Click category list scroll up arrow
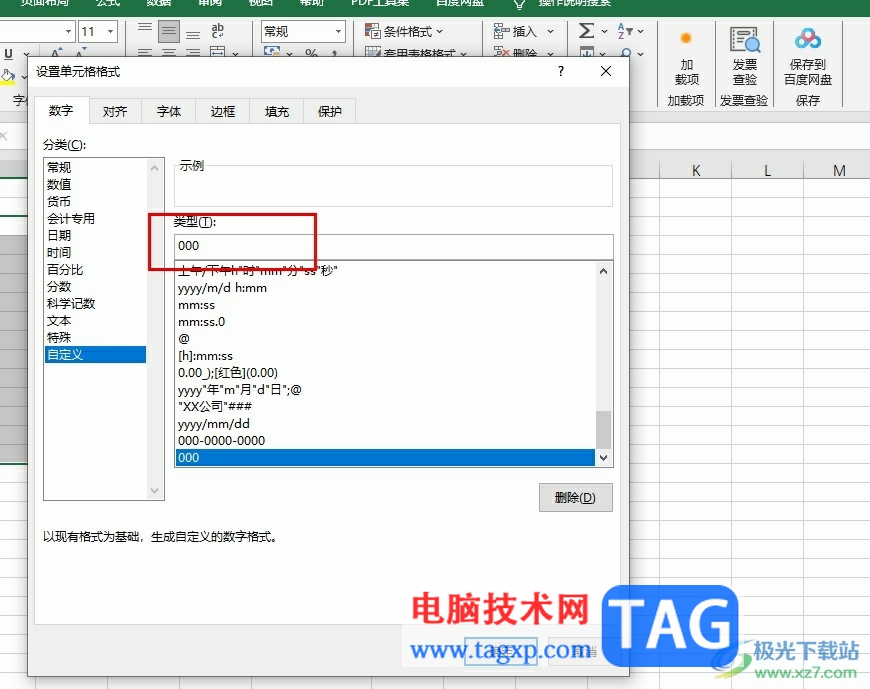870x689 pixels. click(x=155, y=168)
